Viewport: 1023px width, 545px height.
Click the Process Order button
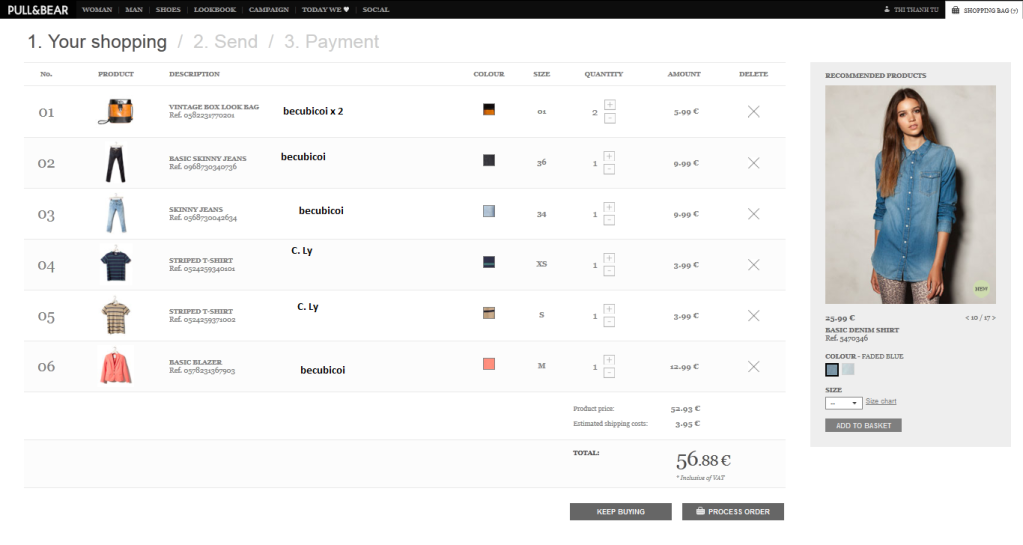733,511
